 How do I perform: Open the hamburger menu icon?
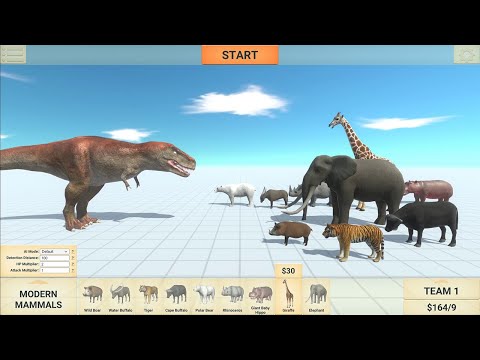pyautogui.click(x=13, y=55)
